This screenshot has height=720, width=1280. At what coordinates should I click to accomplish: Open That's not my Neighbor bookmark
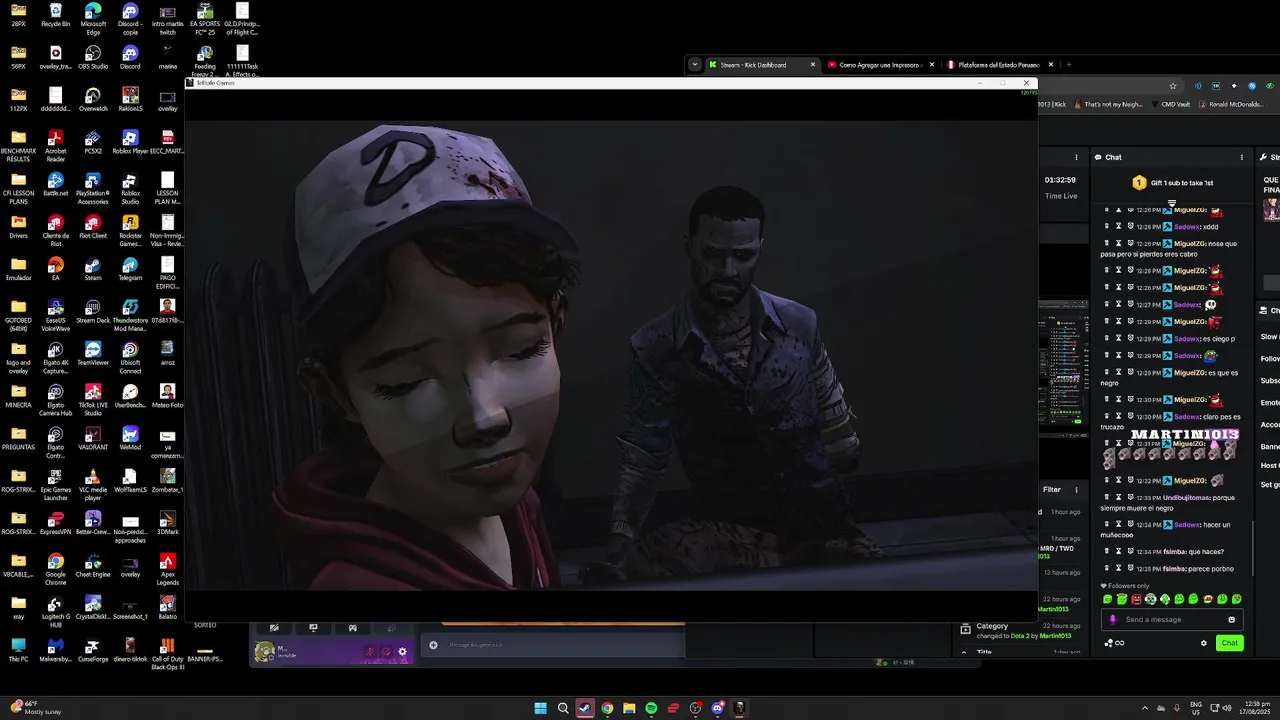tap(1108, 104)
